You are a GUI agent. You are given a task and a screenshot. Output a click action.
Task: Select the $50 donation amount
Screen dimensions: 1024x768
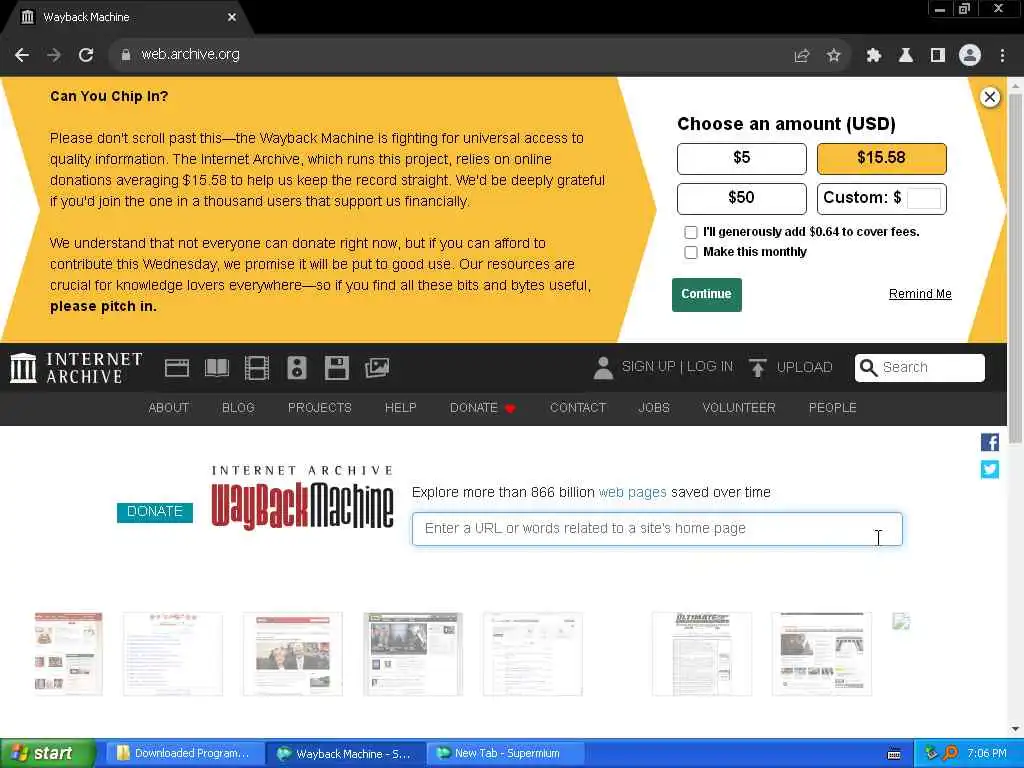click(741, 199)
